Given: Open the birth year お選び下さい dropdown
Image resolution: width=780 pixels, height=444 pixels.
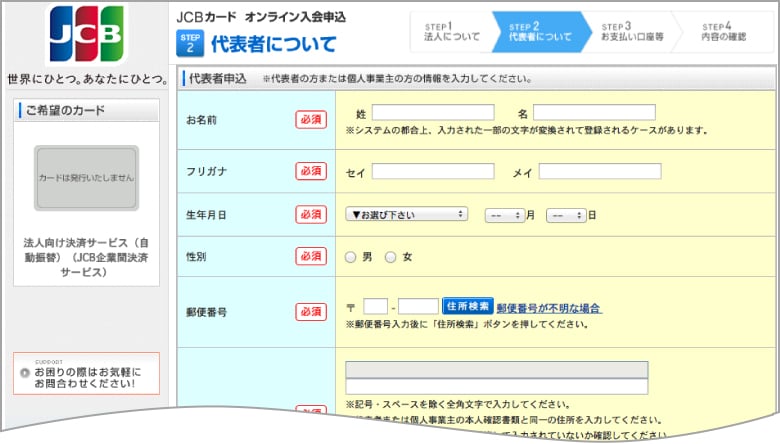Looking at the screenshot, I should click(x=406, y=214).
